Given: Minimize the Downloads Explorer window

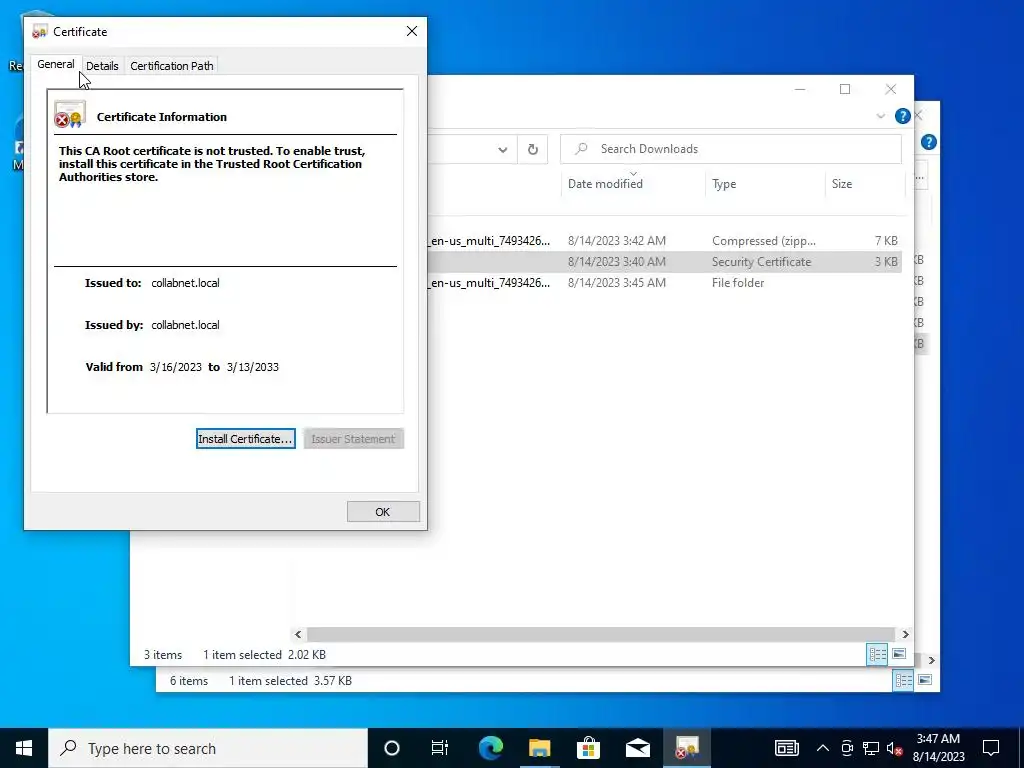Looking at the screenshot, I should 800,89.
